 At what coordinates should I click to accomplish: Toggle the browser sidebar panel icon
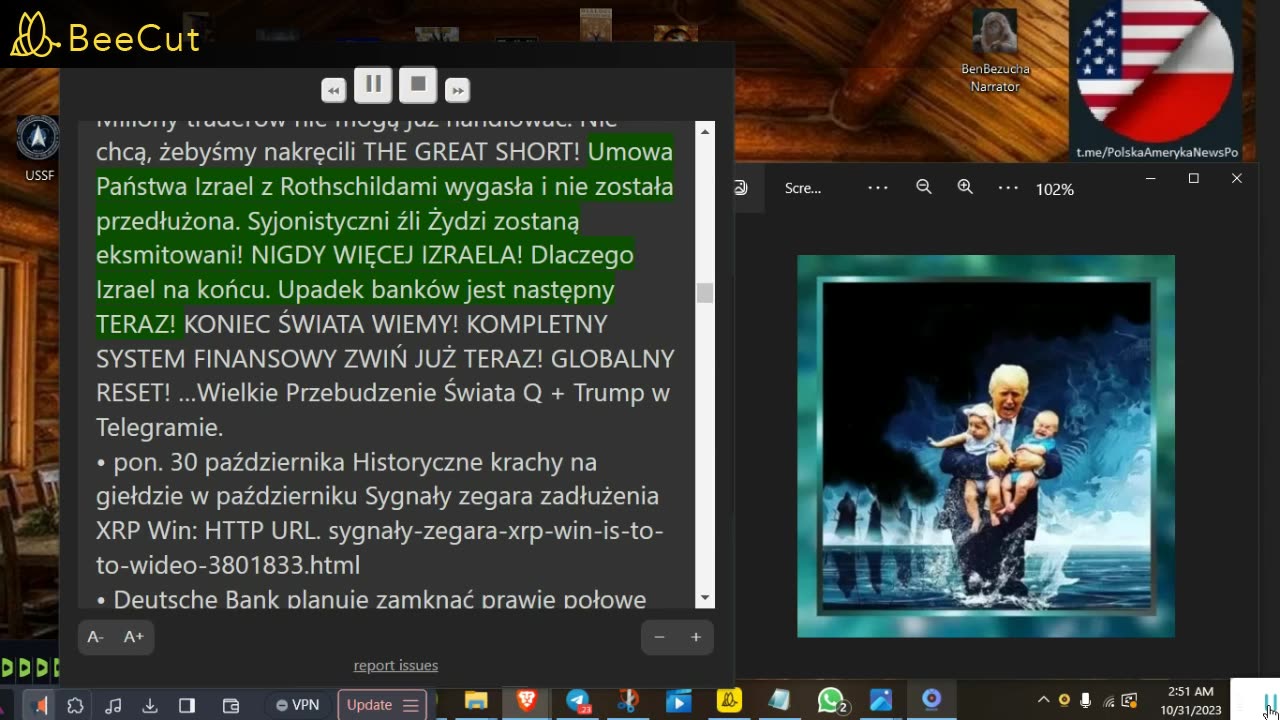click(x=187, y=706)
